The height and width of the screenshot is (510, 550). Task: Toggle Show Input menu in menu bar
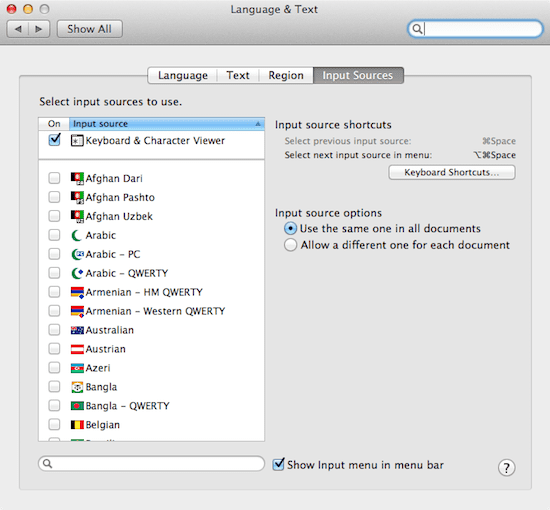click(279, 464)
